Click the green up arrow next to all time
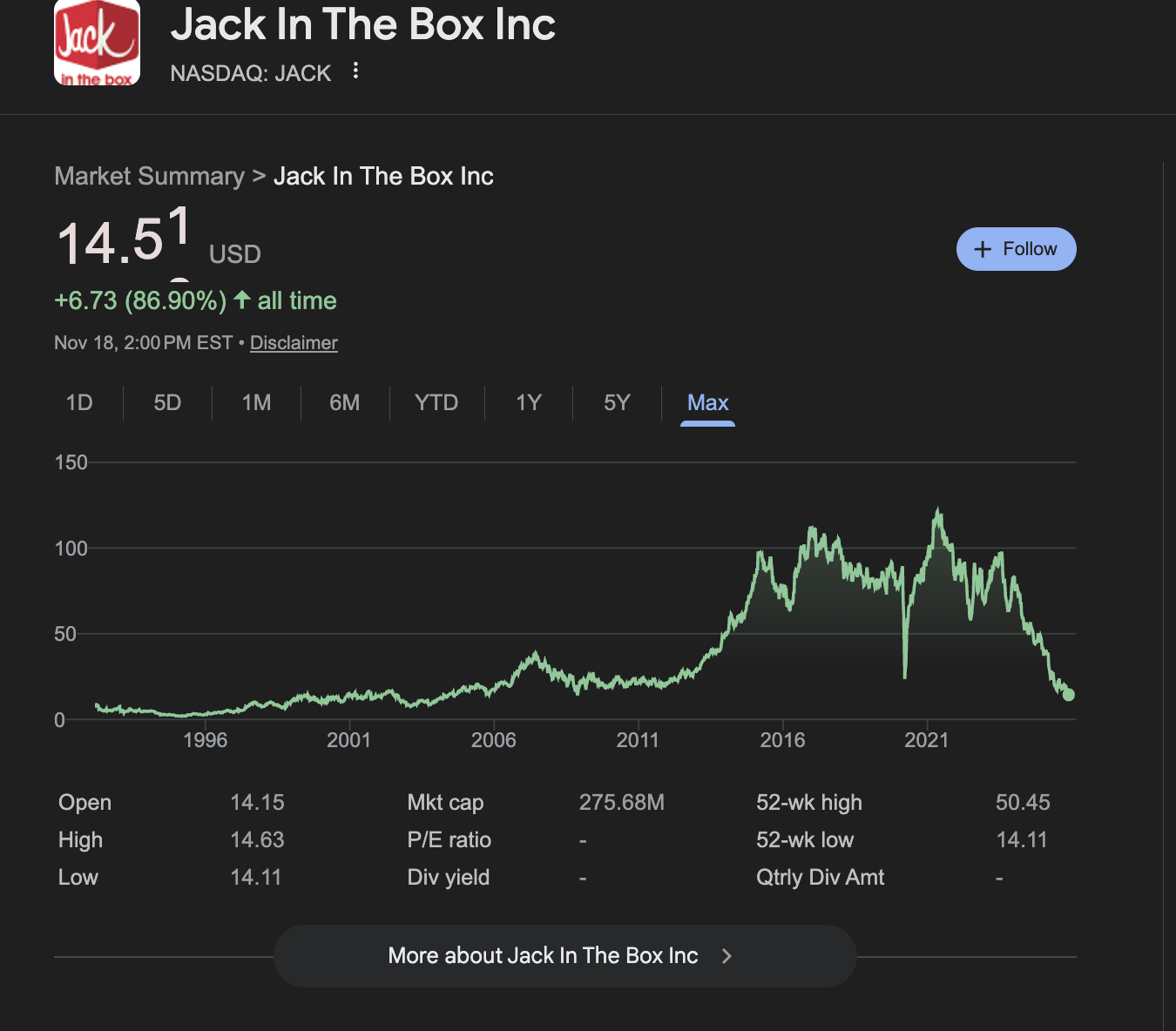This screenshot has width=1176, height=1031. coord(242,300)
